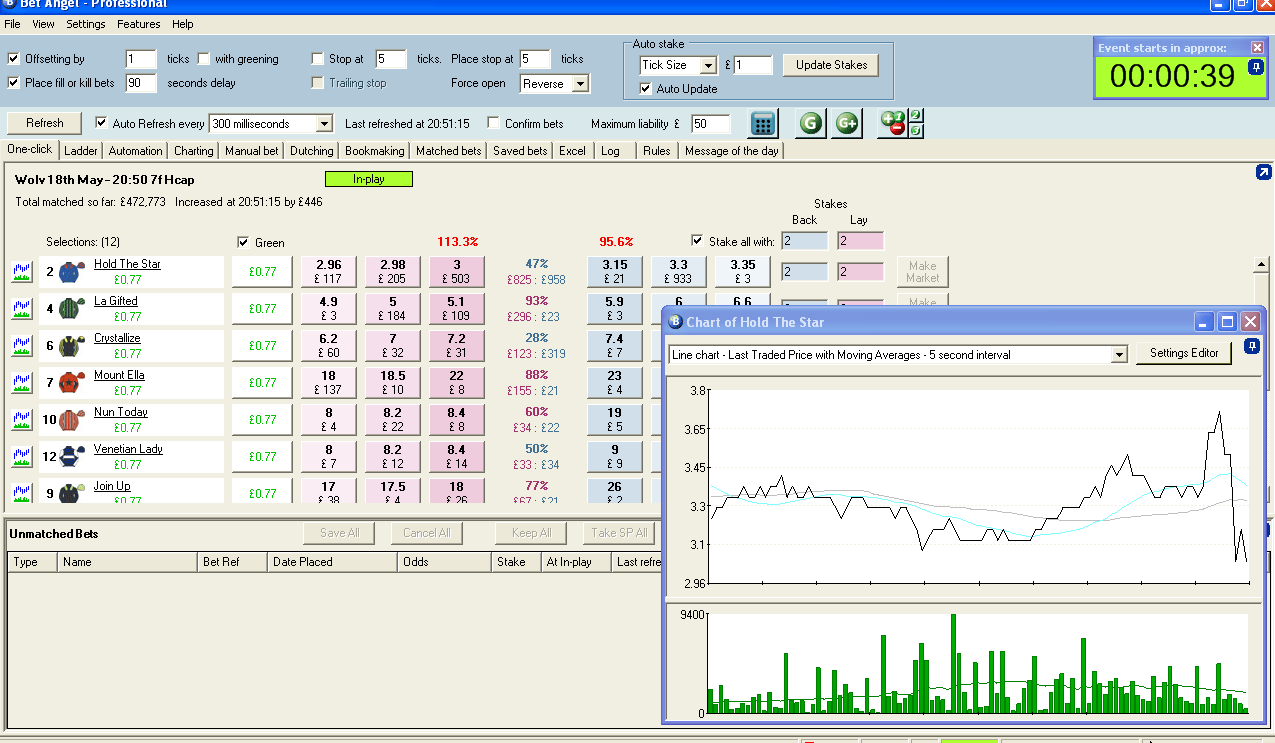This screenshot has height=743, width=1275.
Task: Open chart icon for Crystallize
Action: 22,346
